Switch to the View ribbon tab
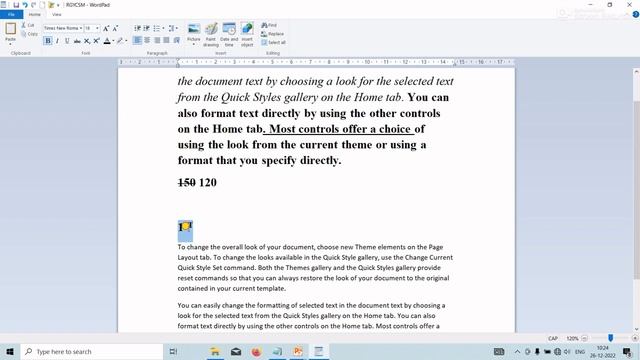This screenshot has height=360, width=640. point(57,15)
